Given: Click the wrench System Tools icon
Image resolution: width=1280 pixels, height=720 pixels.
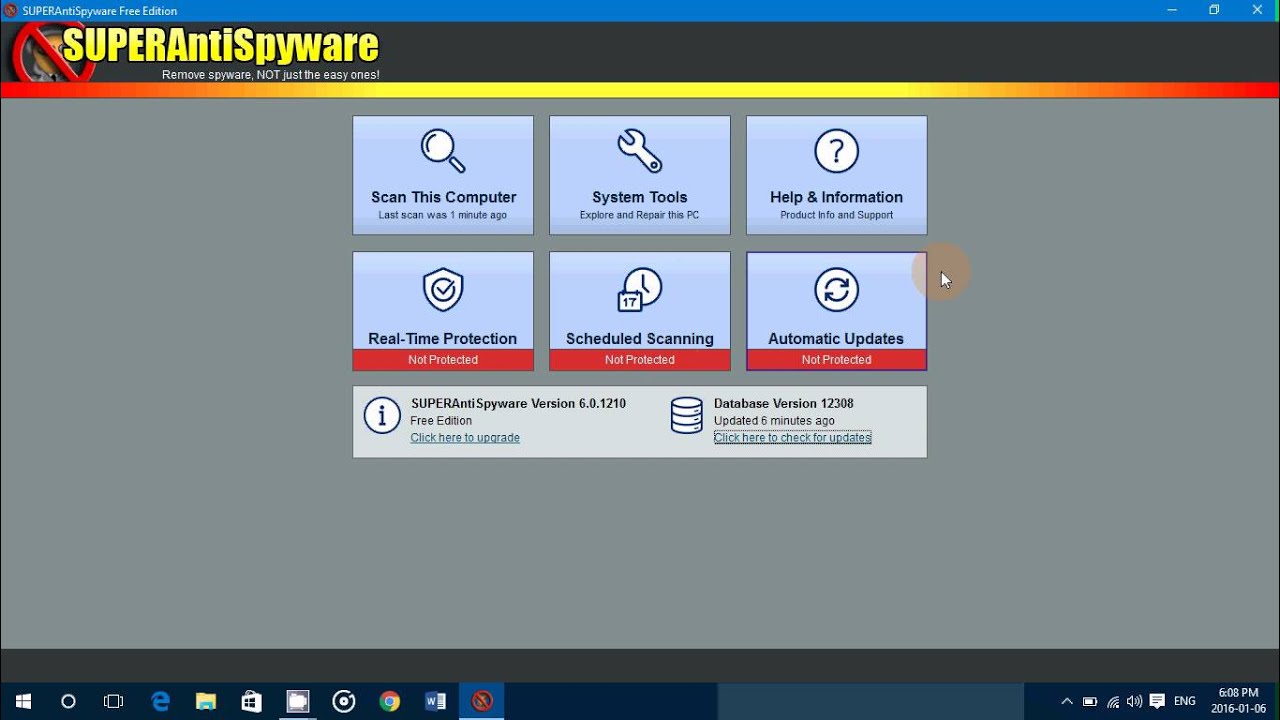Looking at the screenshot, I should (x=640, y=151).
